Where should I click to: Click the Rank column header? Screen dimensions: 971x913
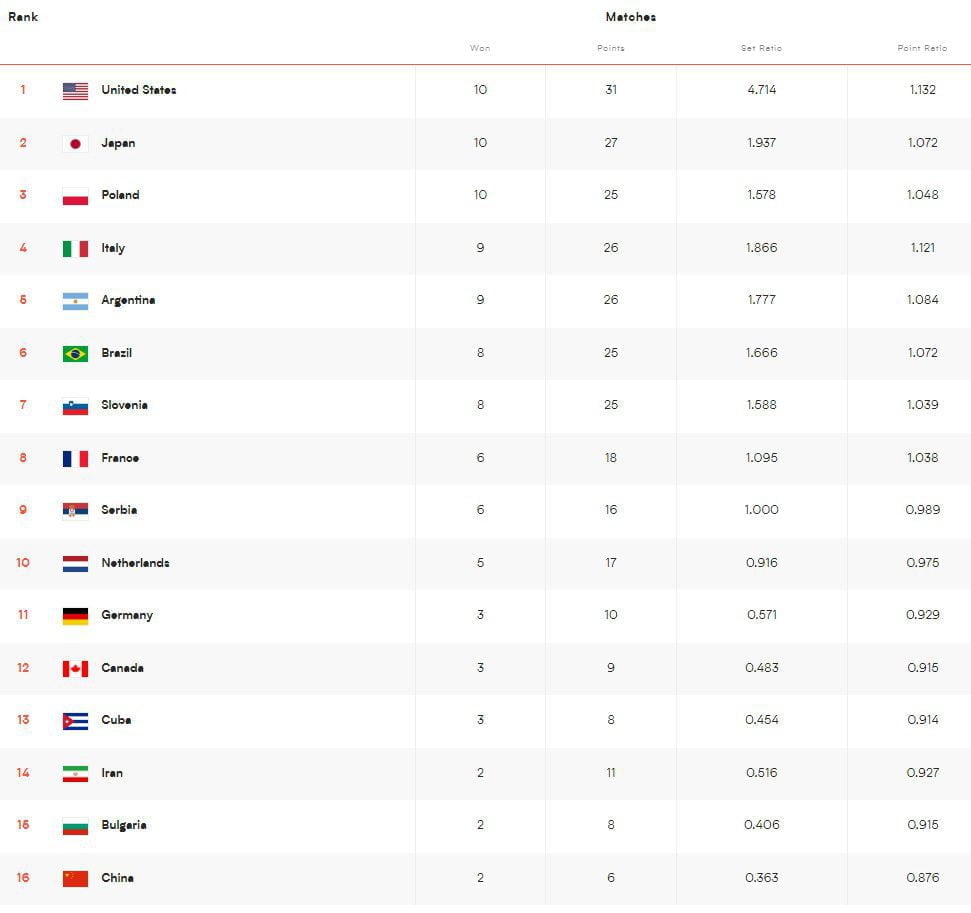tap(23, 17)
